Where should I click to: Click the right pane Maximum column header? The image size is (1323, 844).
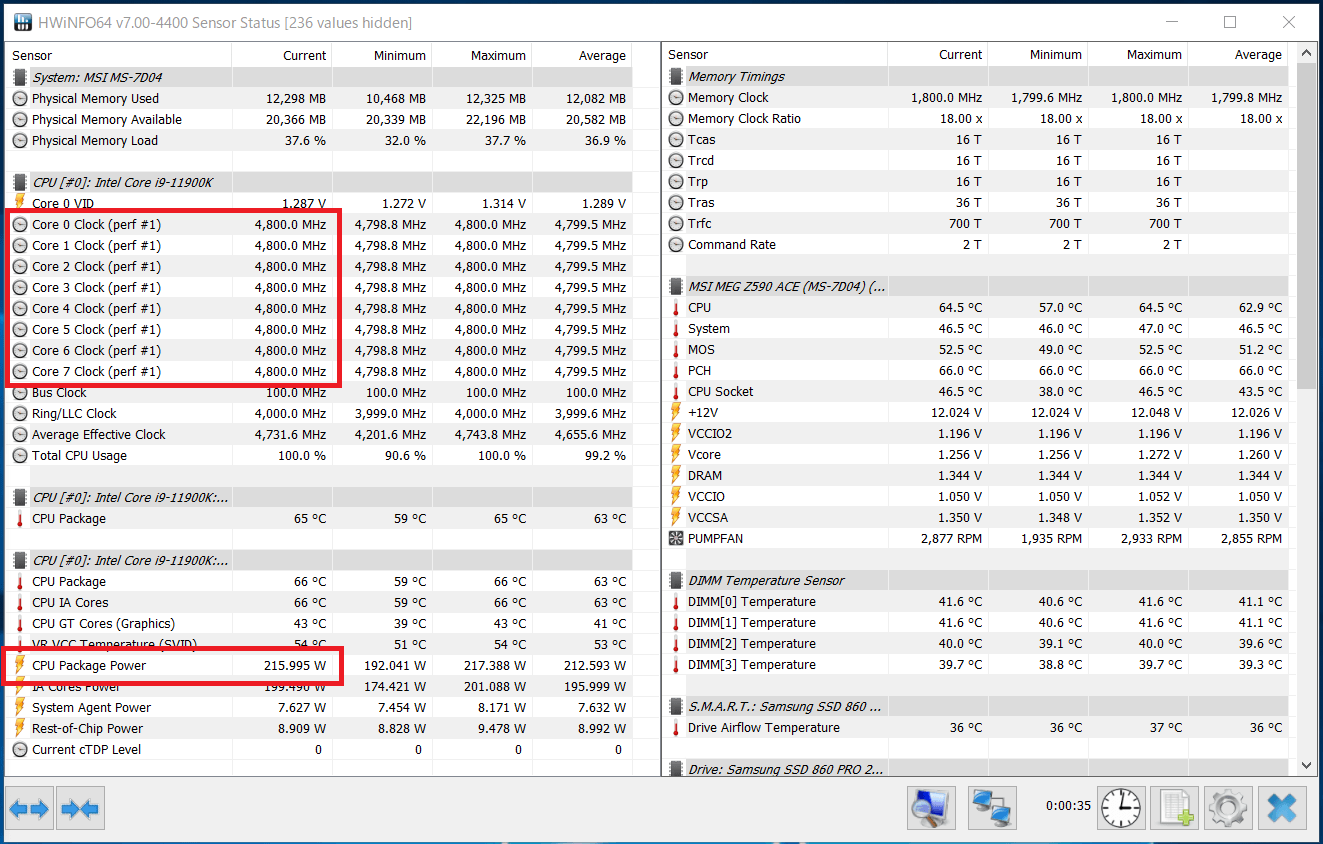[1138, 55]
